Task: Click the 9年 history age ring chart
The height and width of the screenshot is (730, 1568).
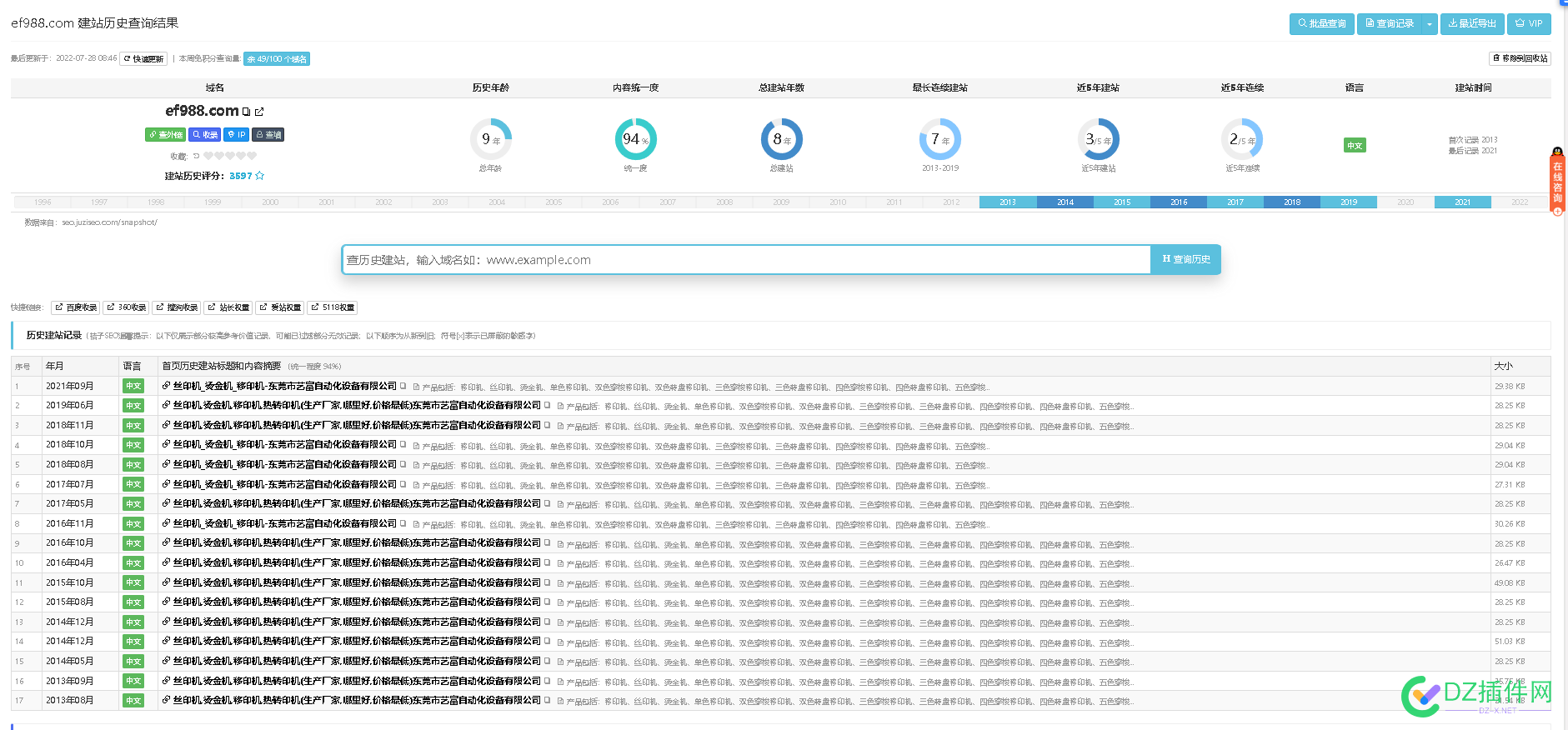Action: 490,139
